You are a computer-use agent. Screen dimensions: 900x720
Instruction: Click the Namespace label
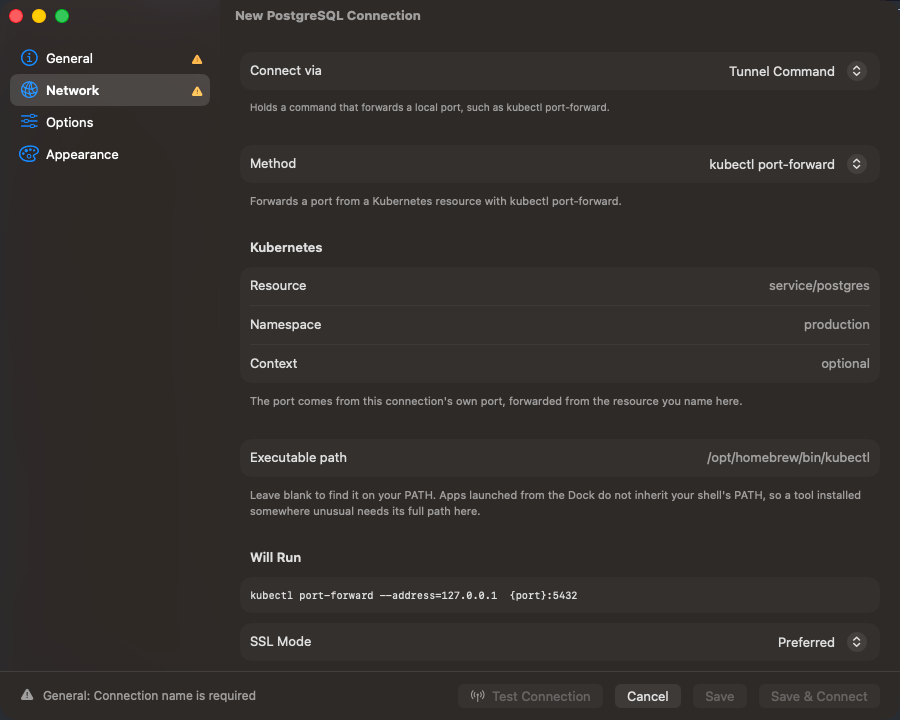coord(285,324)
